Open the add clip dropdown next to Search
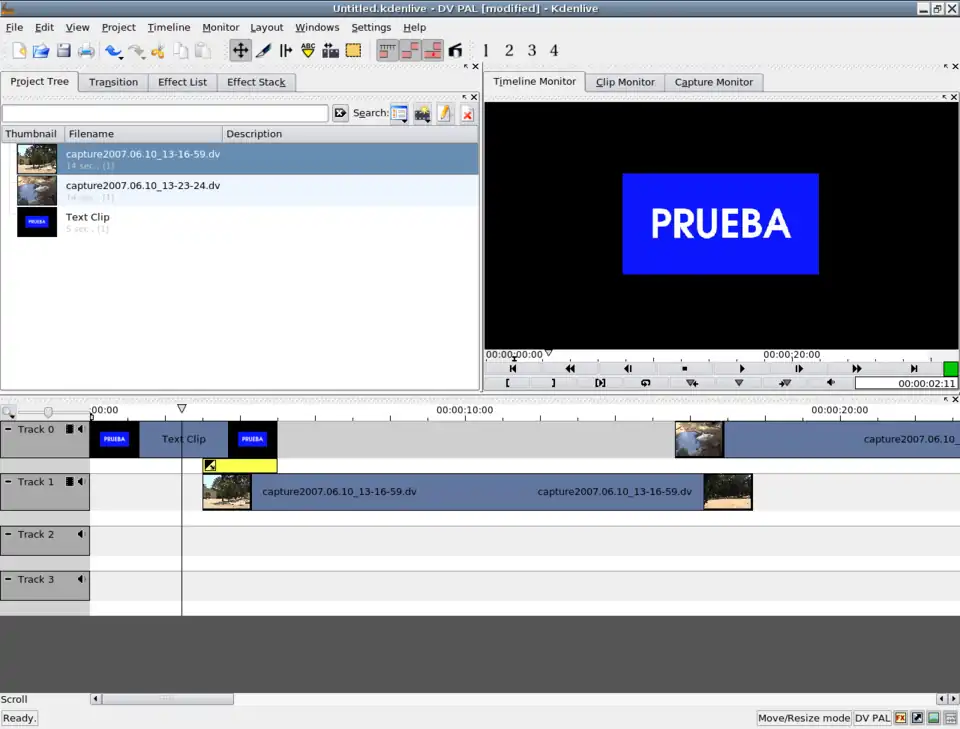Image resolution: width=960 pixels, height=729 pixels. 398,113
